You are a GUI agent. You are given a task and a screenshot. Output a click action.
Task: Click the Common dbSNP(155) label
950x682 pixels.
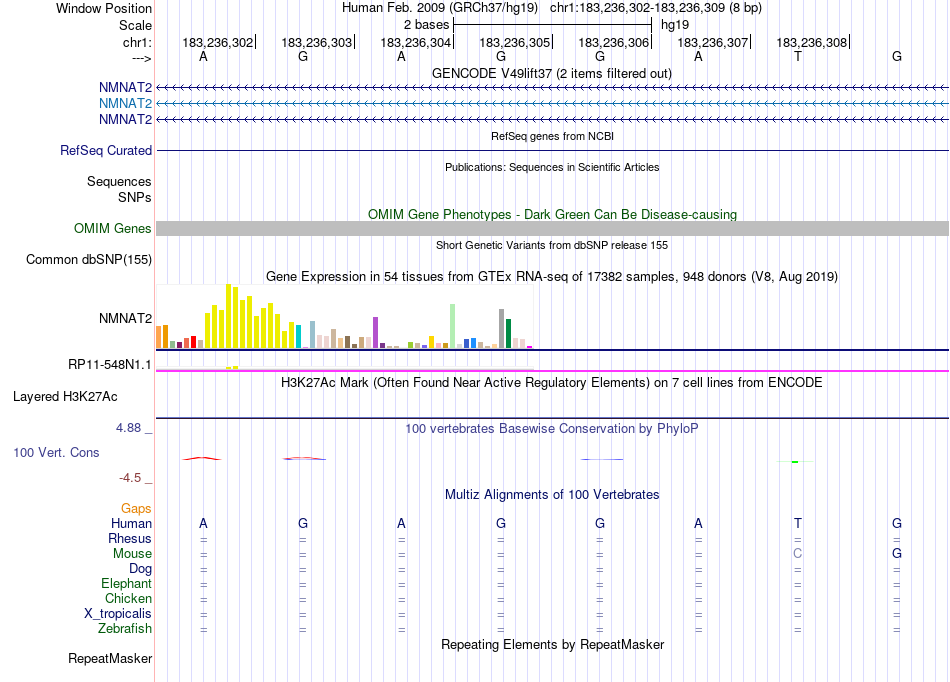(88, 259)
